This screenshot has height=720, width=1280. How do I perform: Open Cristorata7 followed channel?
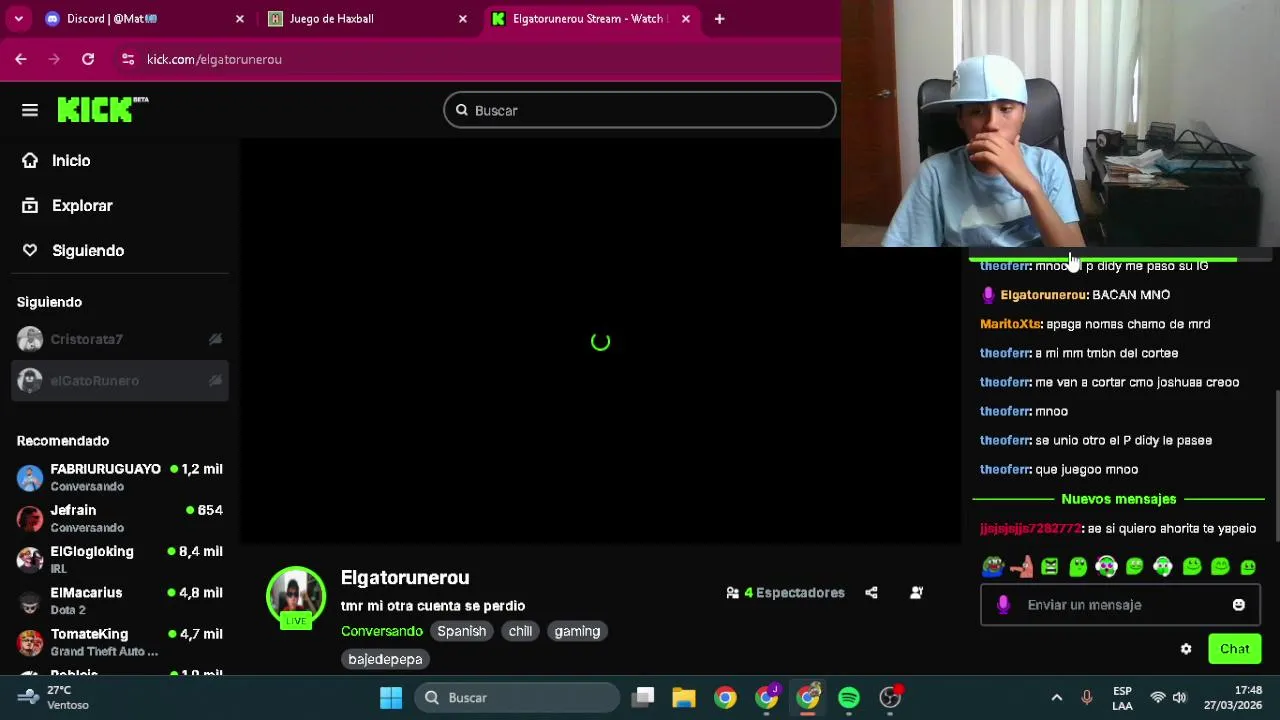click(x=120, y=339)
